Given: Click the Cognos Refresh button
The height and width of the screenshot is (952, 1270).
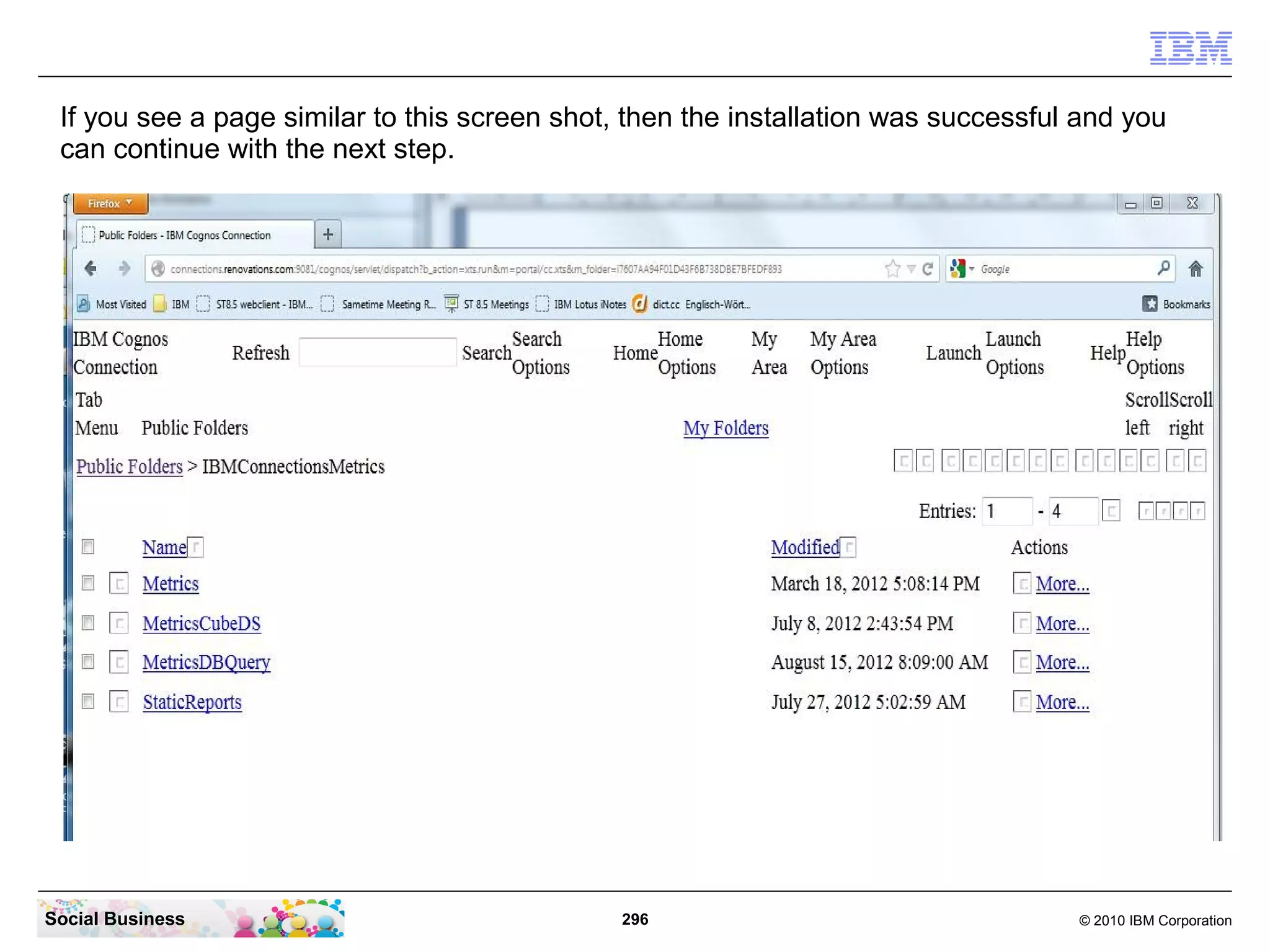Looking at the screenshot, I should 260,353.
